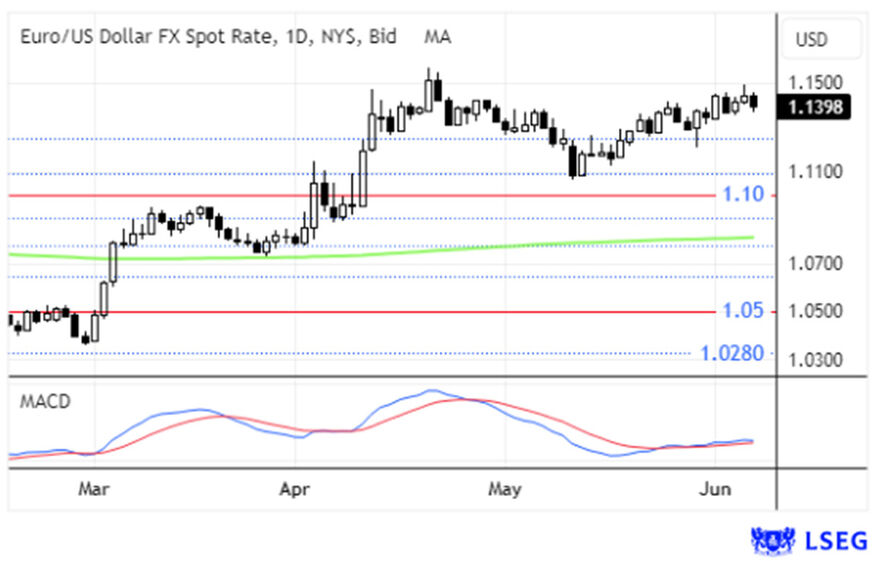Click the MA indicator label

(x=437, y=37)
